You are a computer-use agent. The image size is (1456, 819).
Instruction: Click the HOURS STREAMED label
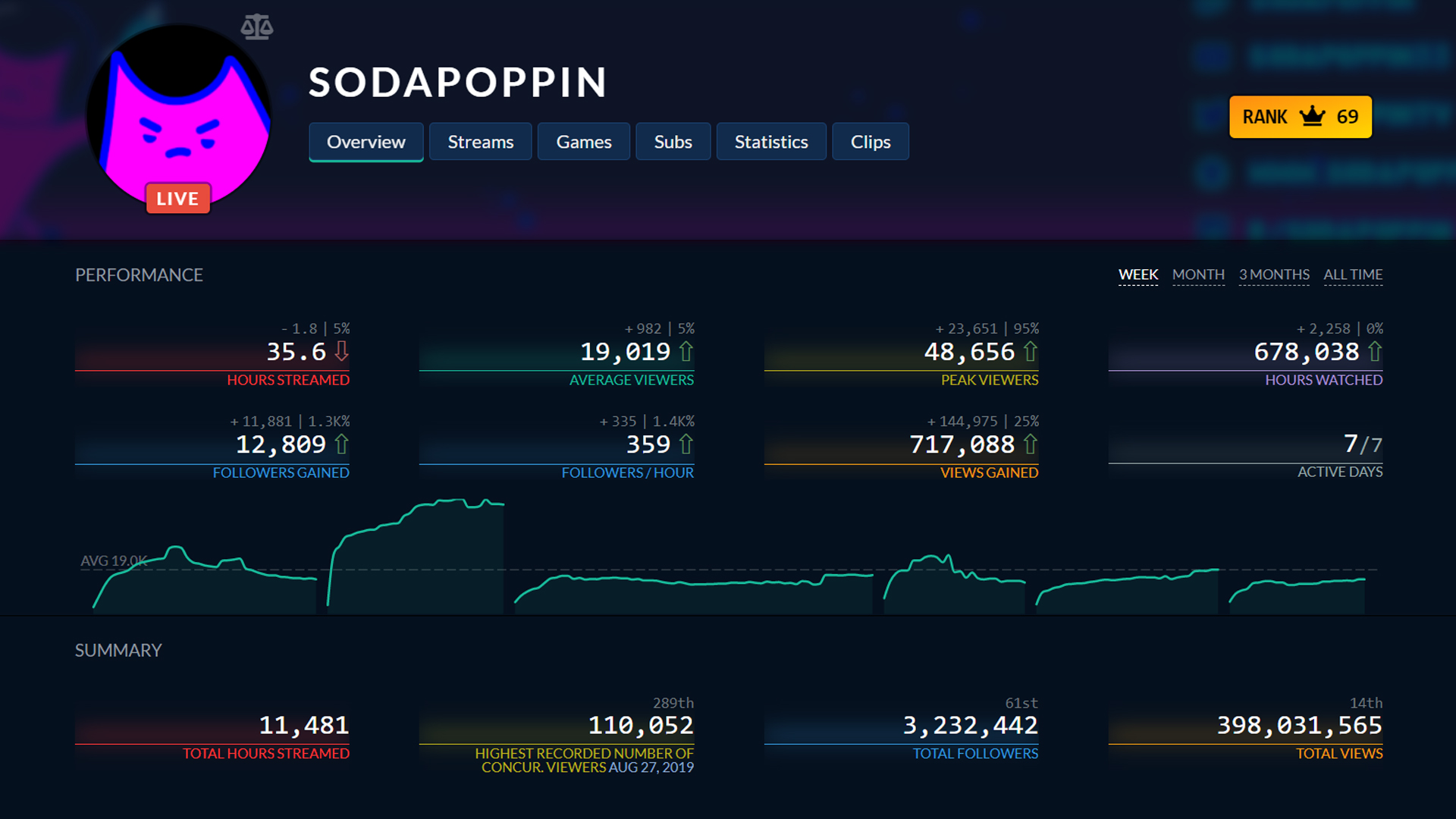[288, 380]
